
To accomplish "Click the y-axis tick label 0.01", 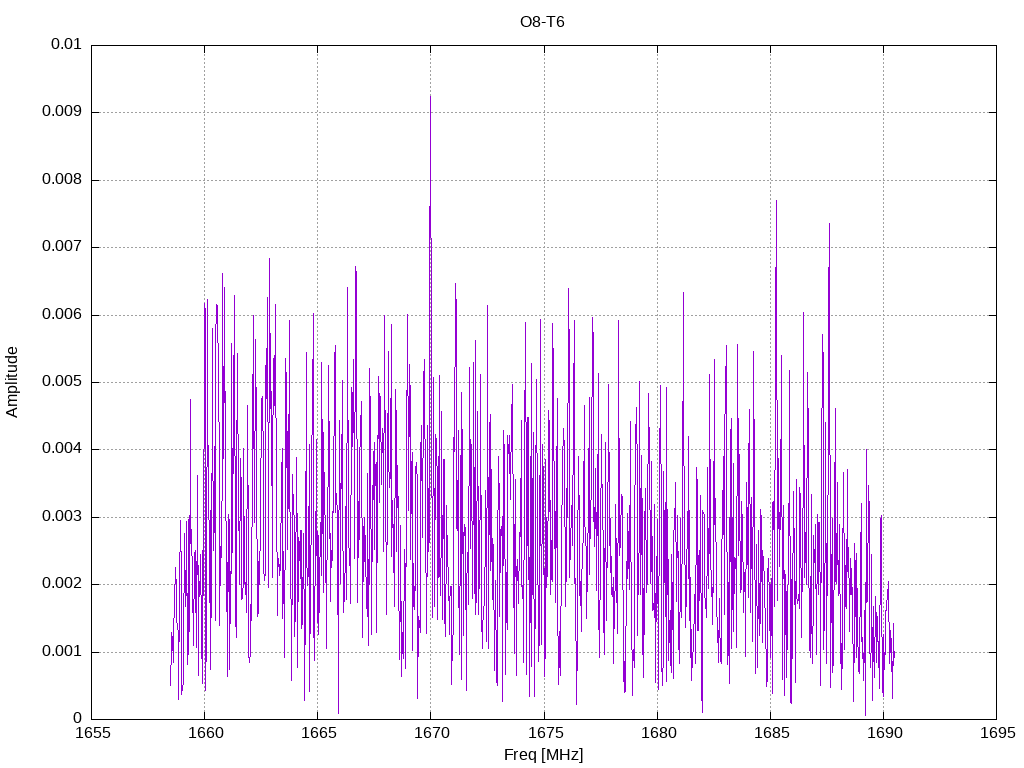I will pyautogui.click(x=66, y=44).
